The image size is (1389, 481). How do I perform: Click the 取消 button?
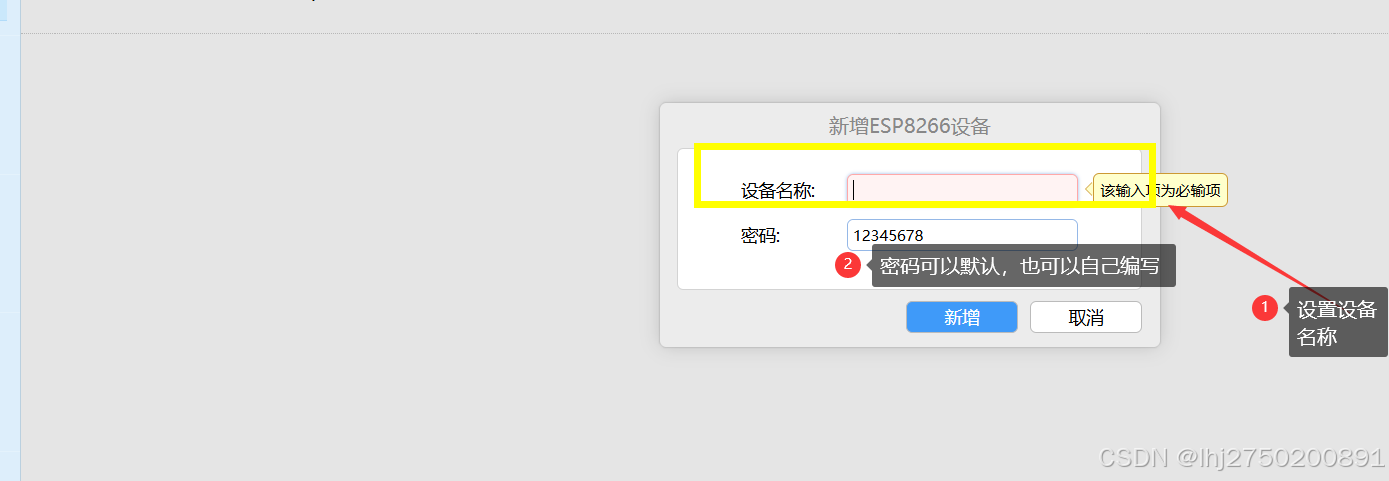1086,317
